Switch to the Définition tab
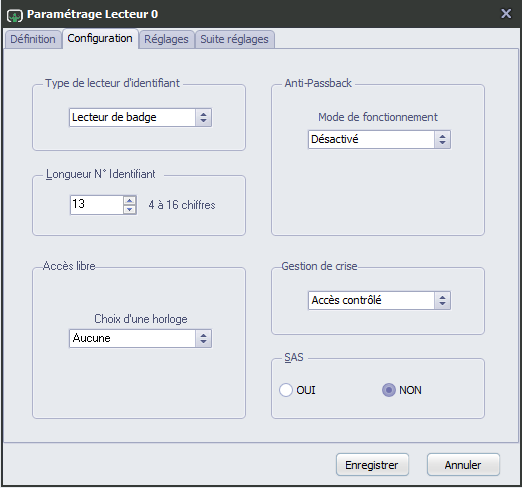 pos(33,39)
